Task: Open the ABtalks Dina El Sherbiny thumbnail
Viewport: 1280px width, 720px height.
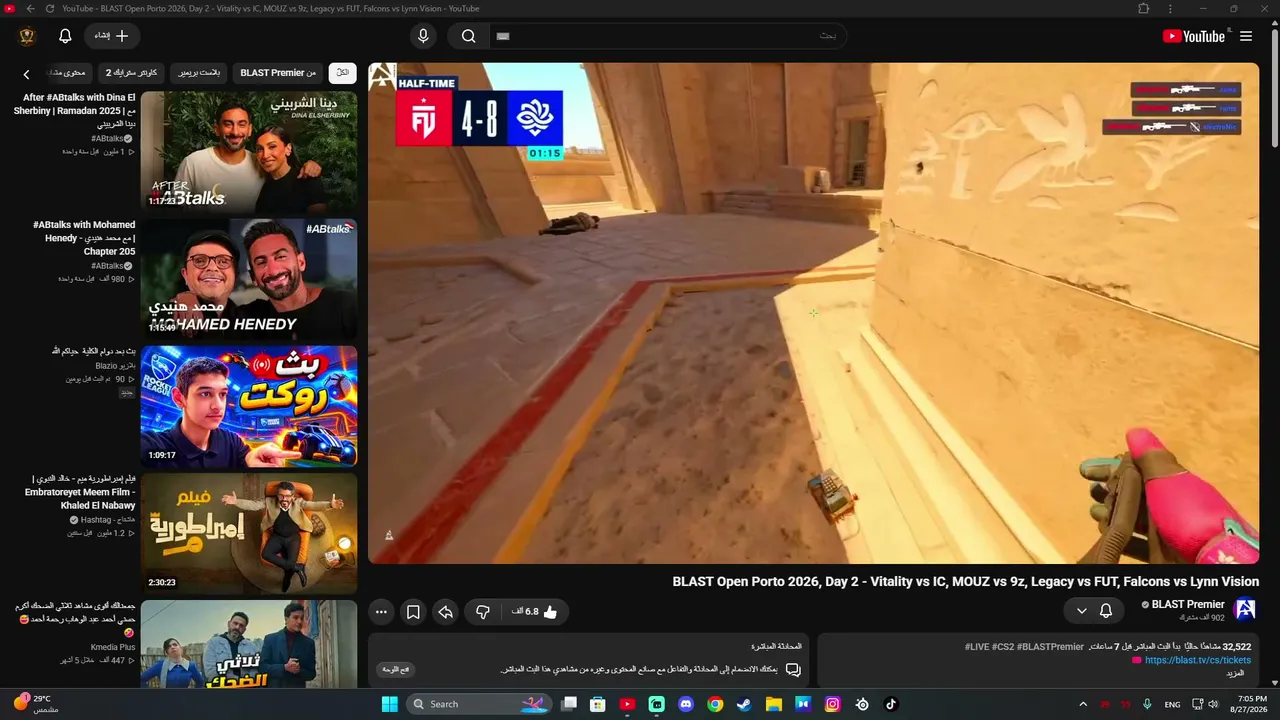Action: coord(249,151)
